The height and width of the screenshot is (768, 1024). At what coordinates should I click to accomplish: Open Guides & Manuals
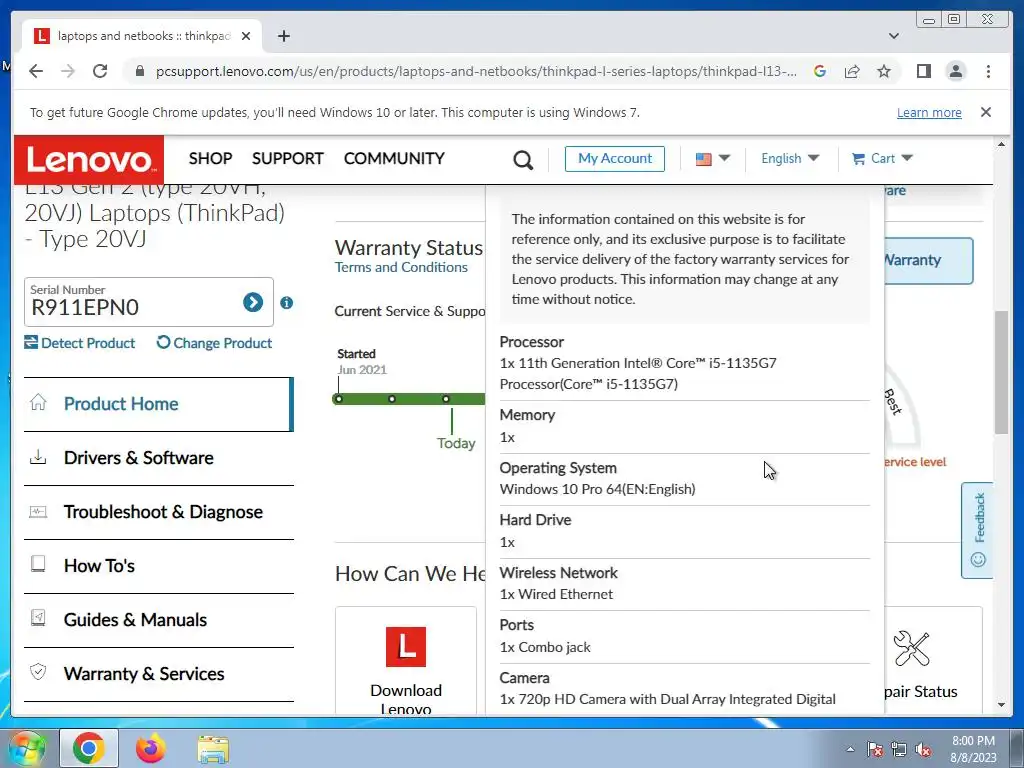(159, 620)
